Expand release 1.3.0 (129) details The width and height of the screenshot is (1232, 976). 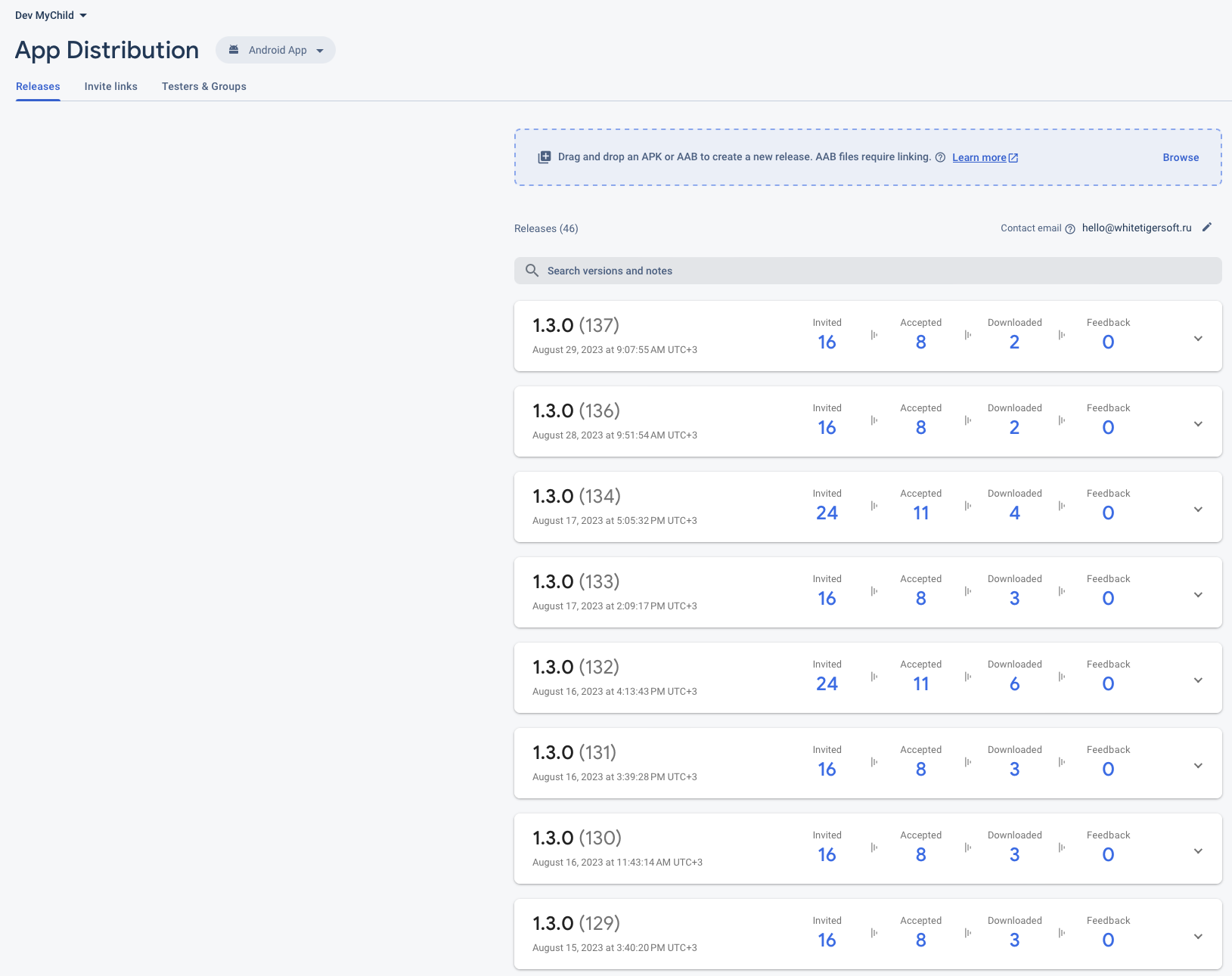point(1198,936)
